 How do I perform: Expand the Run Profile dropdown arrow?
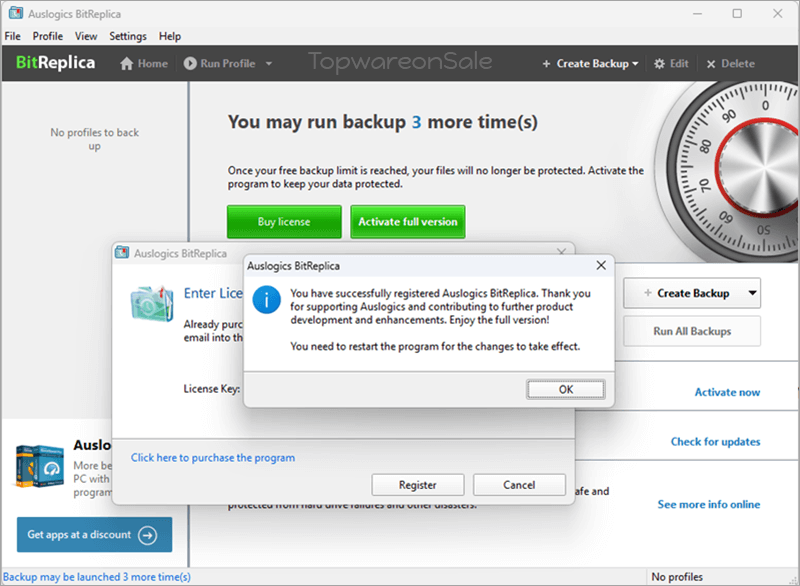(x=269, y=64)
